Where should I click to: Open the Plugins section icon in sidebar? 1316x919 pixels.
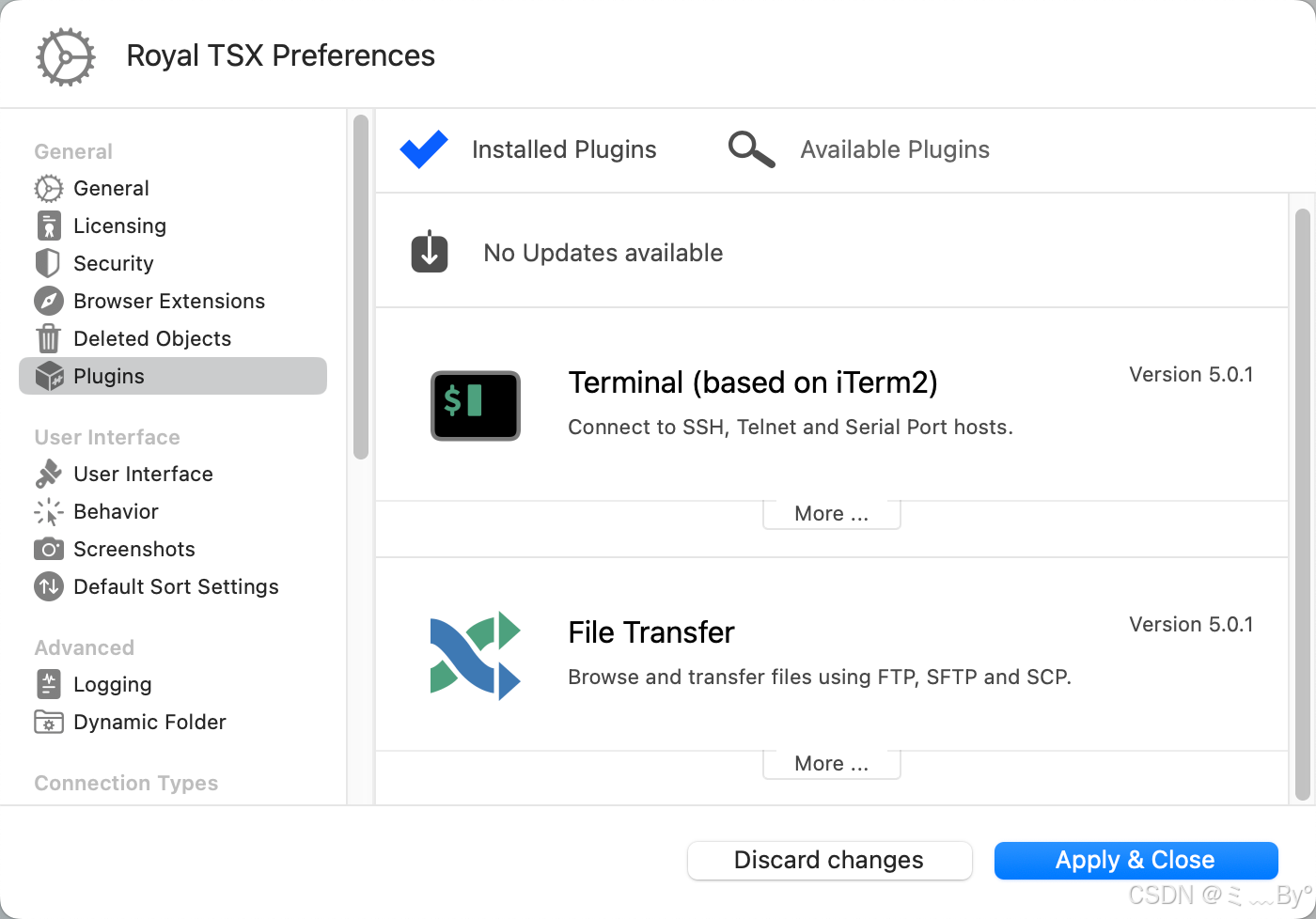[49, 376]
